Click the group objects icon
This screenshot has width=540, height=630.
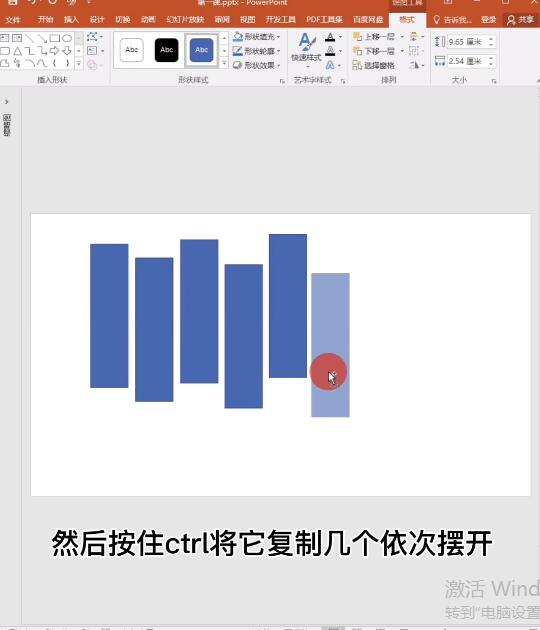[414, 51]
